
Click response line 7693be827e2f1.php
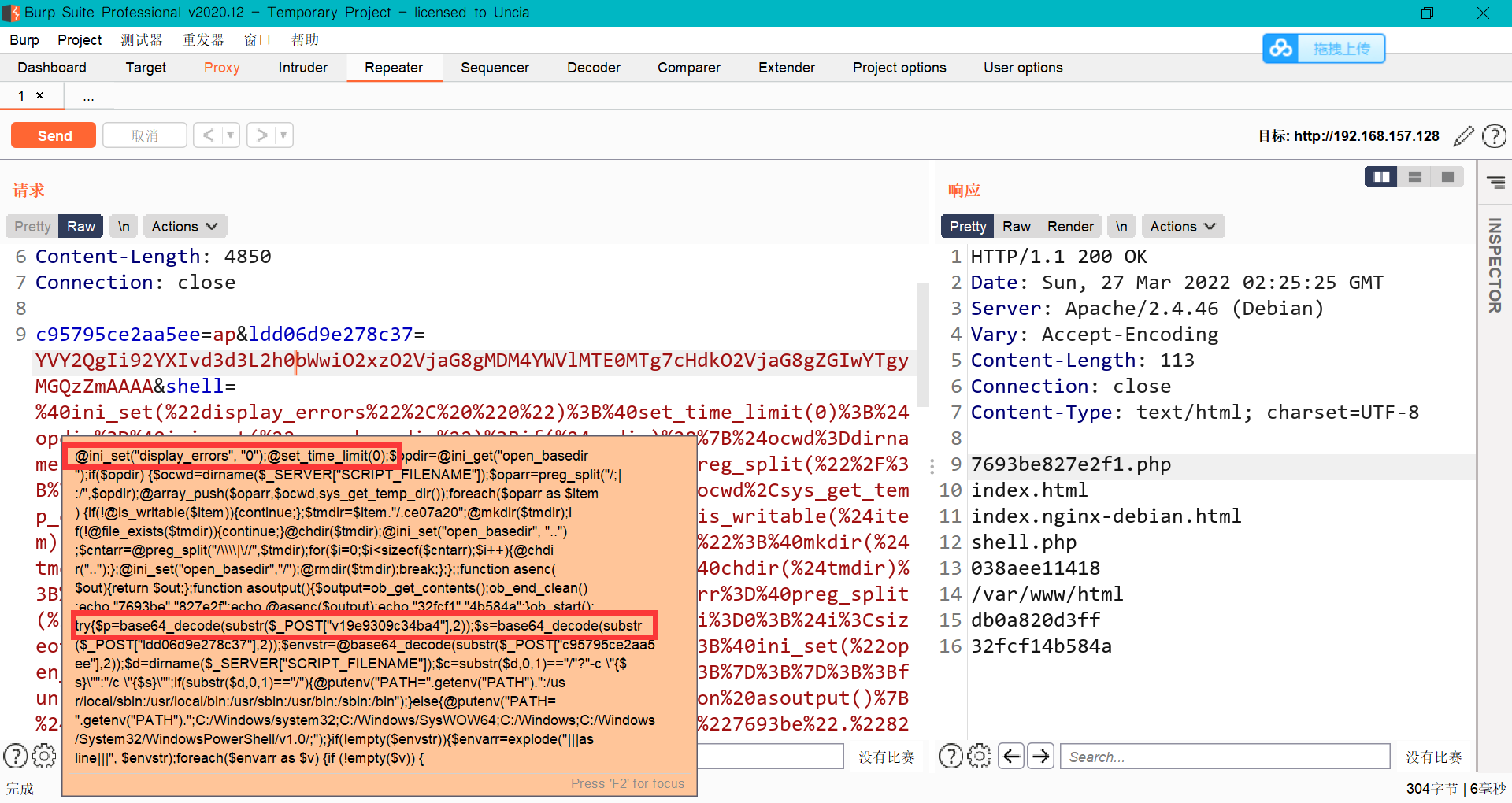pyautogui.click(x=1070, y=464)
